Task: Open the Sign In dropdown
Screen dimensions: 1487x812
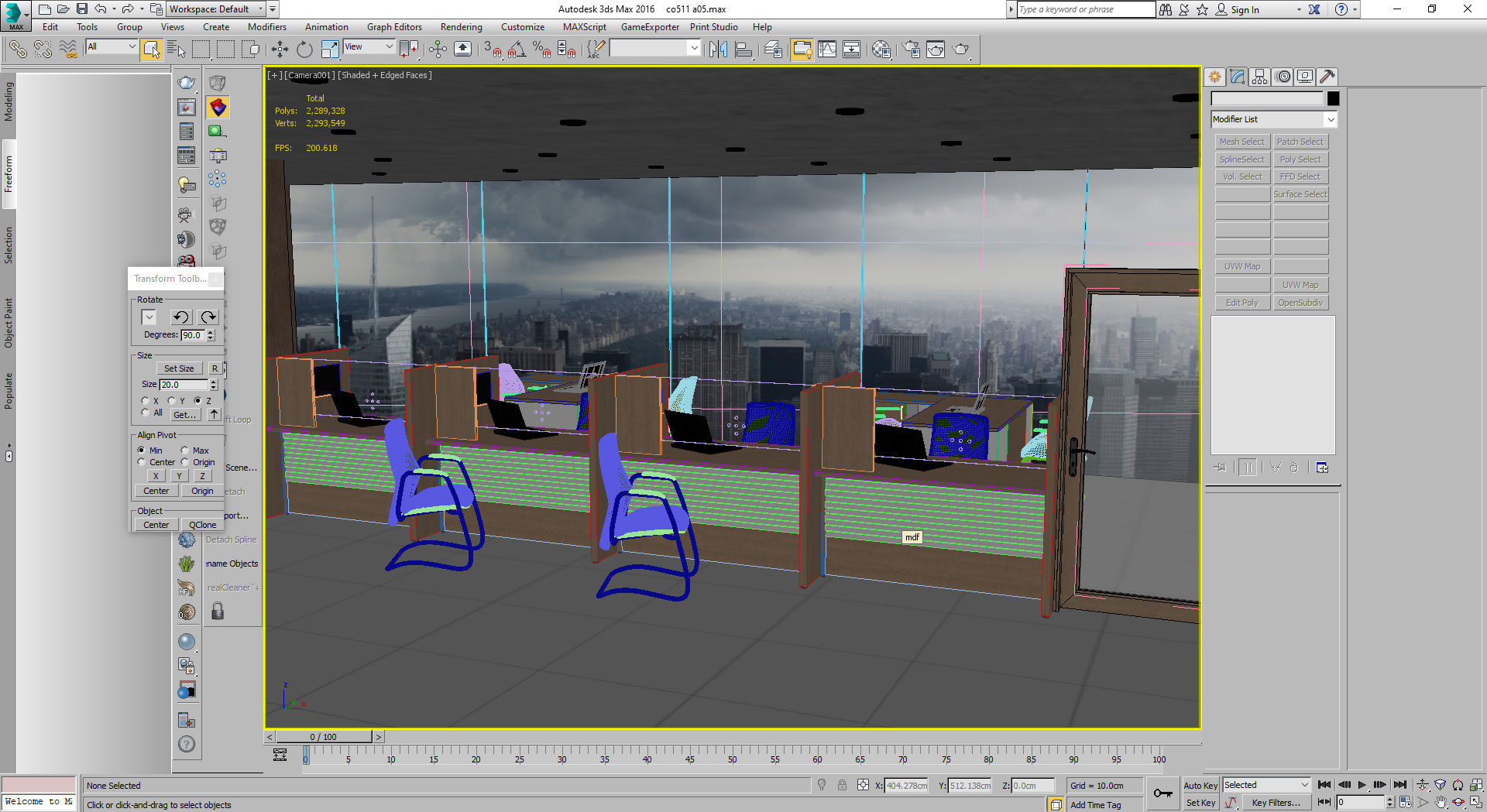Action: (1299, 9)
